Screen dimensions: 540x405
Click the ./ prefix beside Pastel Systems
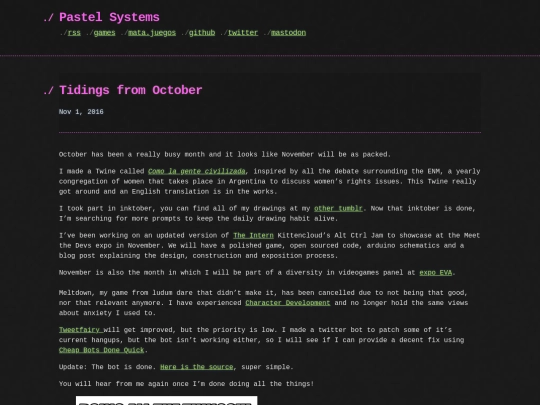pos(48,18)
